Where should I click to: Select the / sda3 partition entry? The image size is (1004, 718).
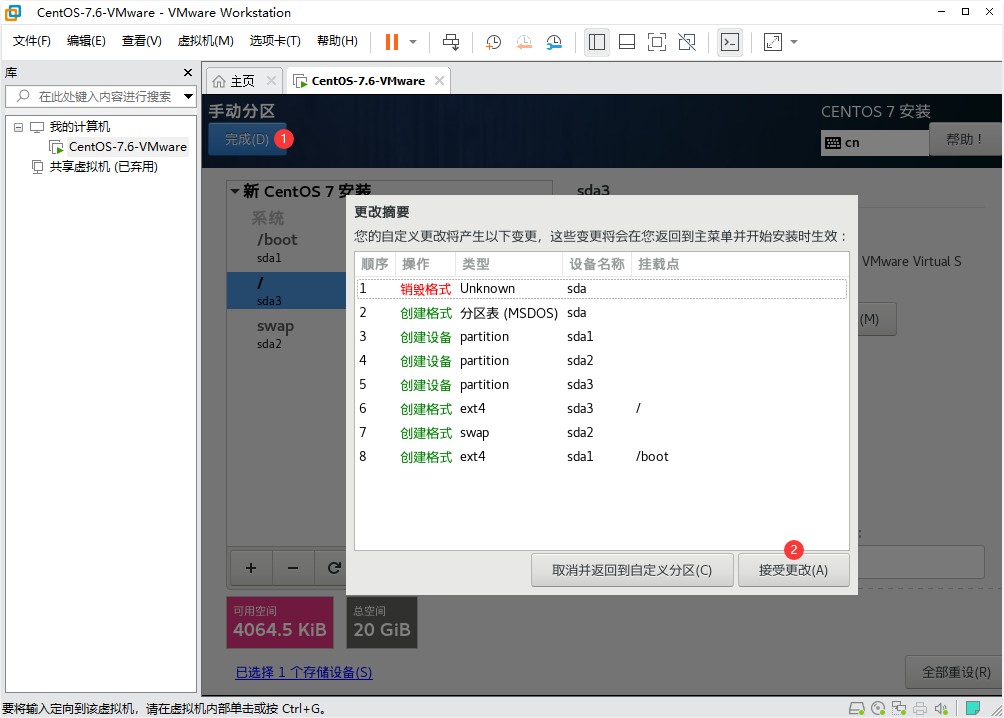pyautogui.click(x=287, y=290)
